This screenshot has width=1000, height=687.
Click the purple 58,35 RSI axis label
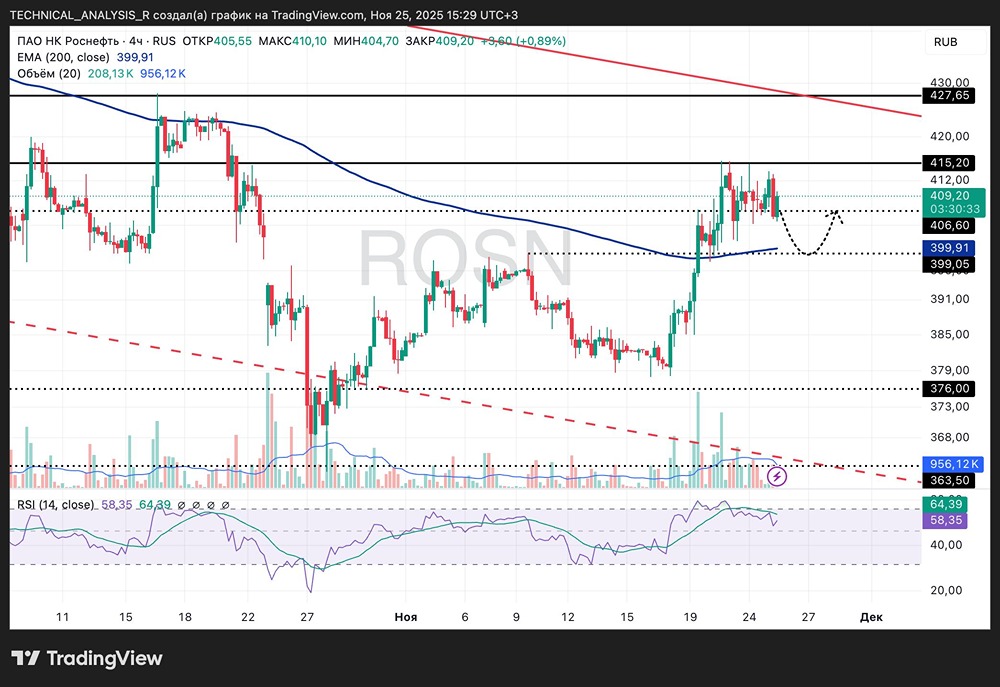[x=945, y=521]
